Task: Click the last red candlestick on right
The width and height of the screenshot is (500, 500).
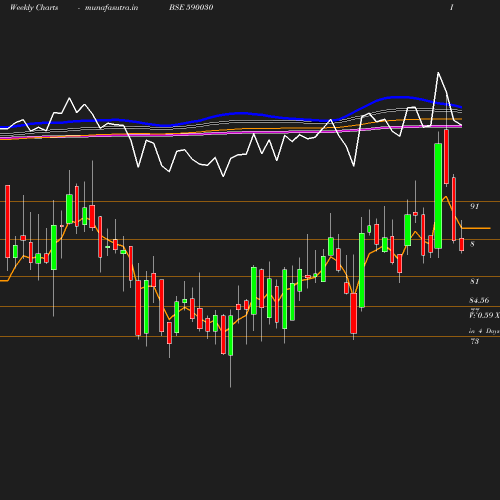Action: click(462, 244)
